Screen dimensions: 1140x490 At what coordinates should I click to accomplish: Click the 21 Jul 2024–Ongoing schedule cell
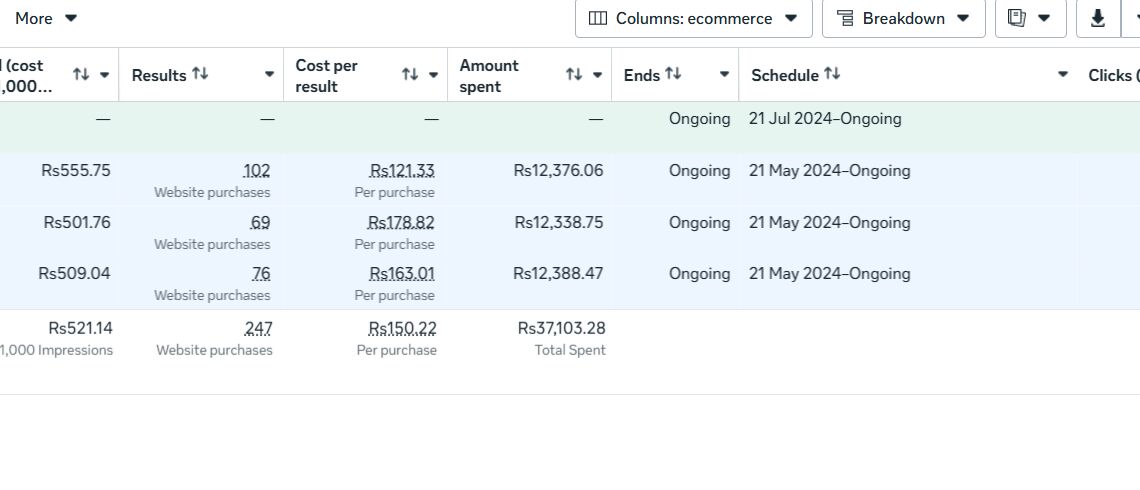tap(825, 119)
